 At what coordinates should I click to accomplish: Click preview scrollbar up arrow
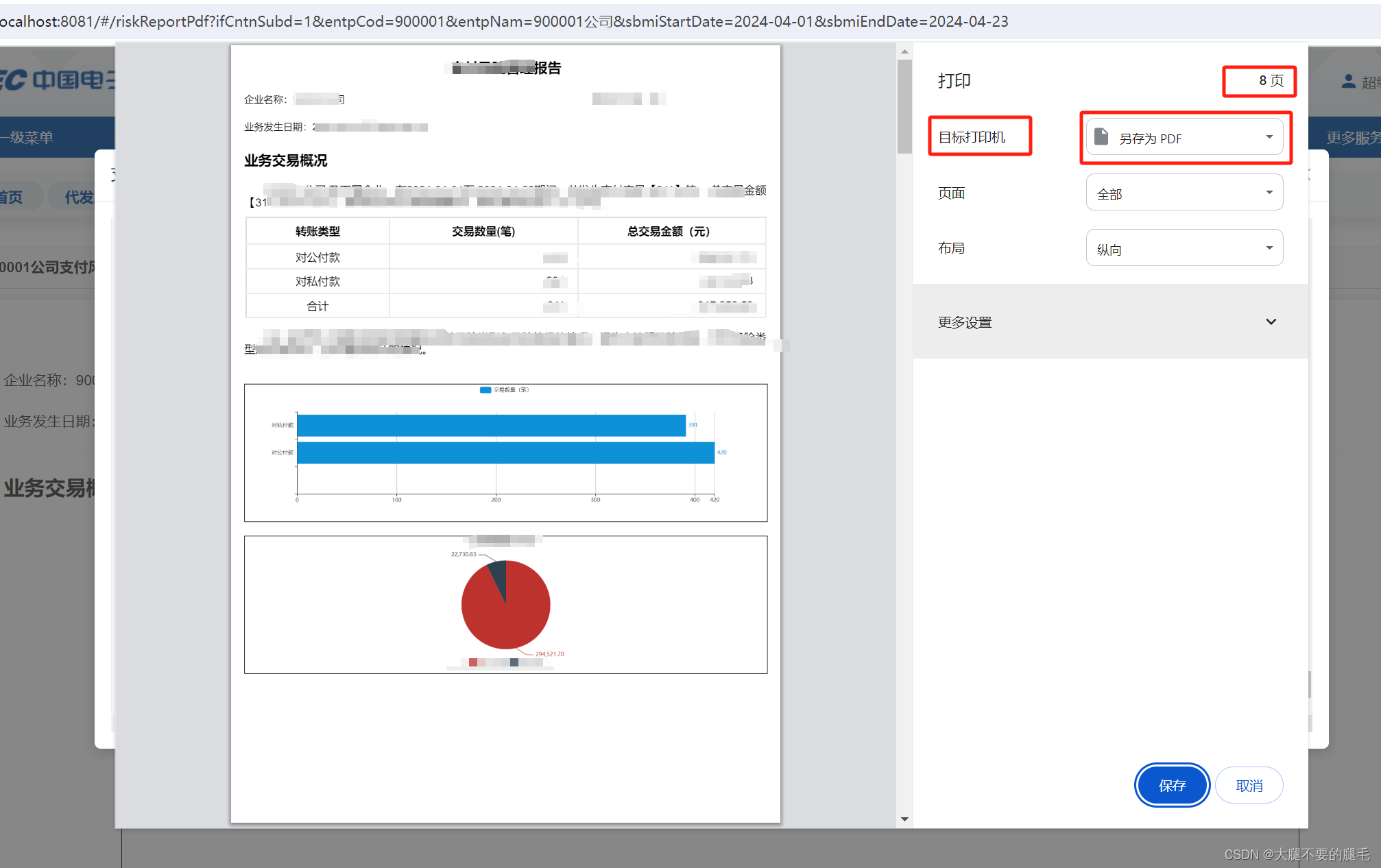pyautogui.click(x=904, y=51)
